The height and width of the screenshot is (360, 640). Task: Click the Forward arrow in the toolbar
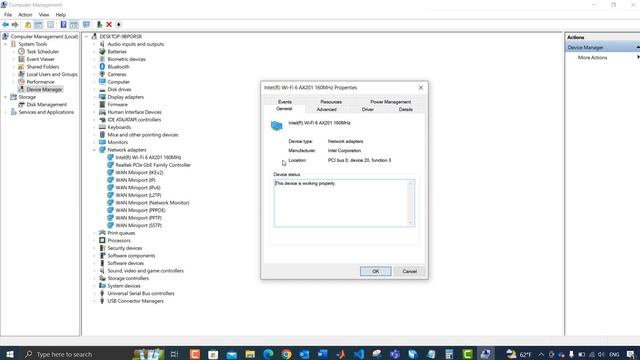point(15,25)
